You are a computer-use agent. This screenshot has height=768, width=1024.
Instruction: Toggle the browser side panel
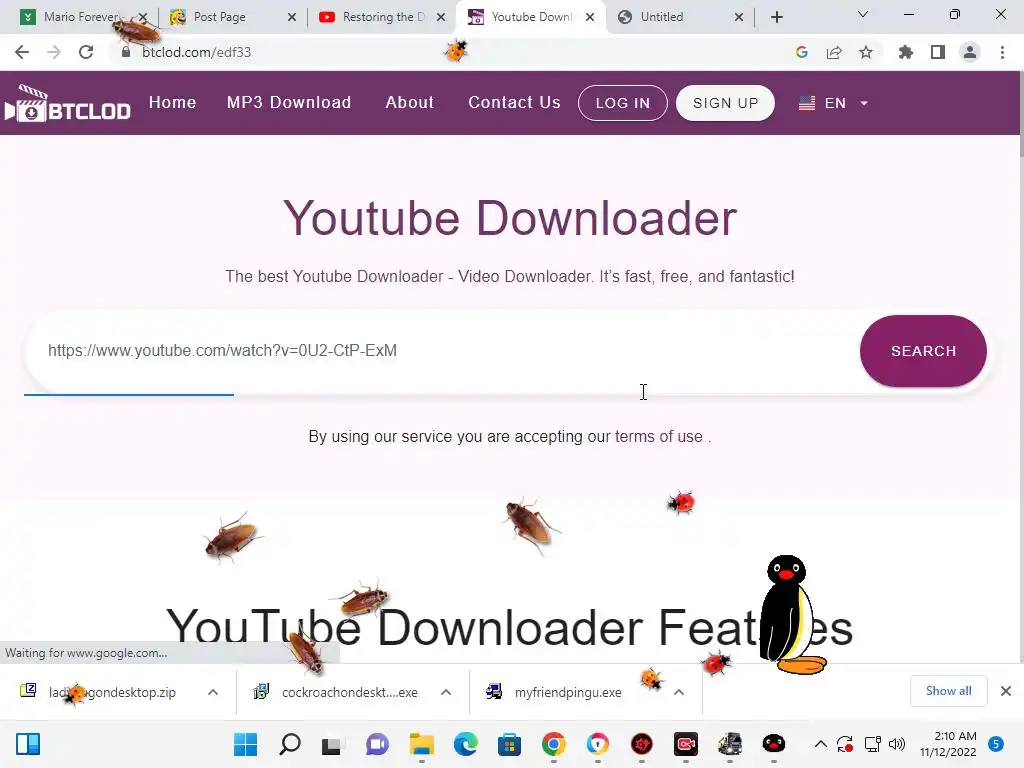pyautogui.click(x=938, y=52)
